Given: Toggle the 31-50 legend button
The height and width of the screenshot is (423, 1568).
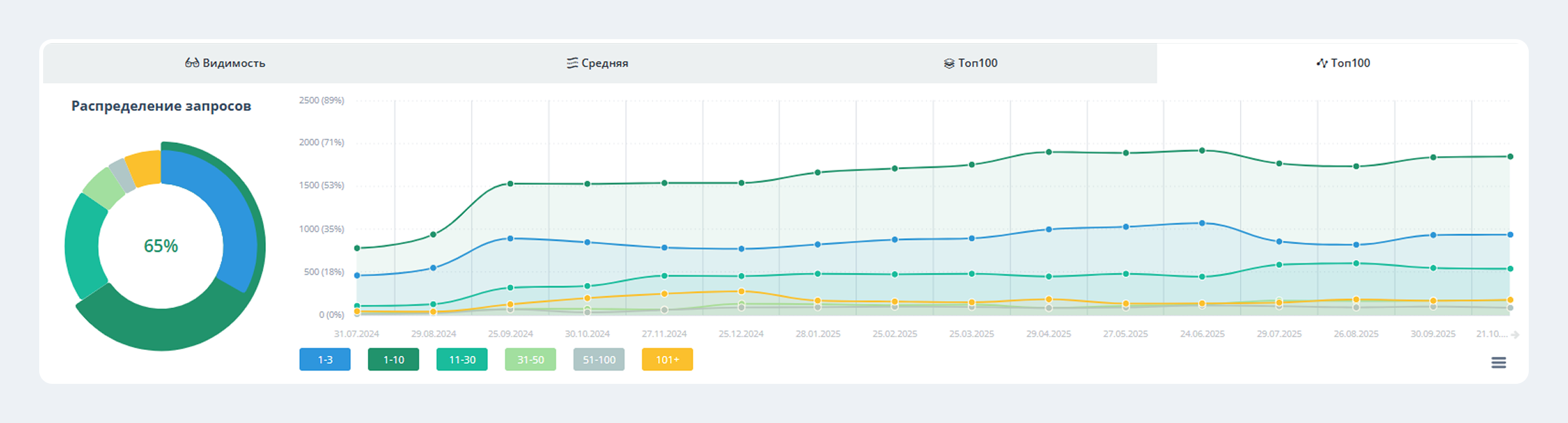Looking at the screenshot, I should coord(530,360).
